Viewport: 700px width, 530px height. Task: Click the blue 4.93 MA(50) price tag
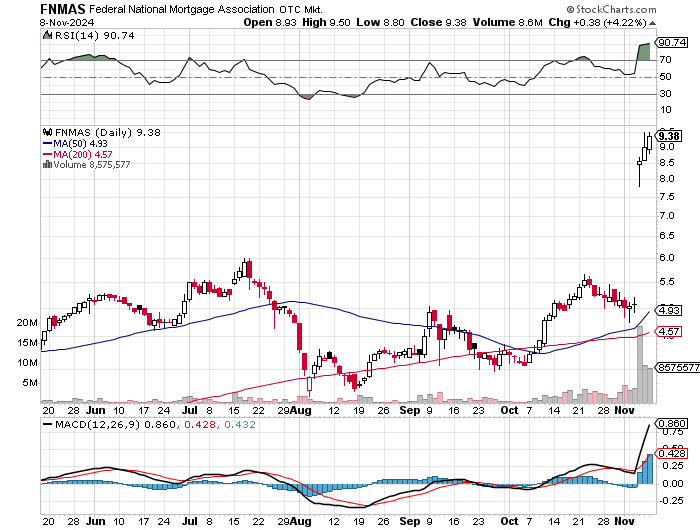point(669,310)
